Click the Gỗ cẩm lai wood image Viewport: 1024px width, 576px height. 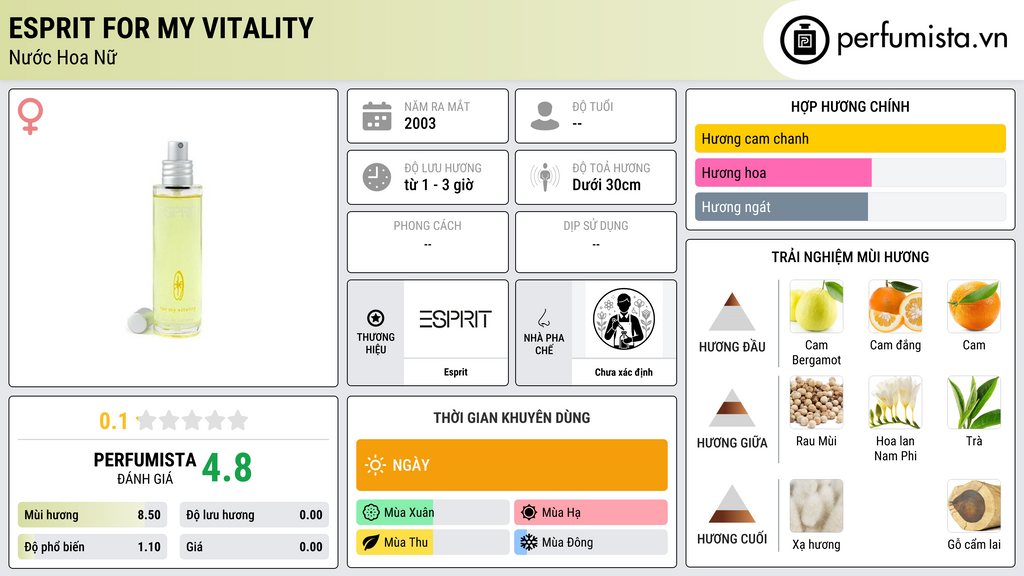974,506
